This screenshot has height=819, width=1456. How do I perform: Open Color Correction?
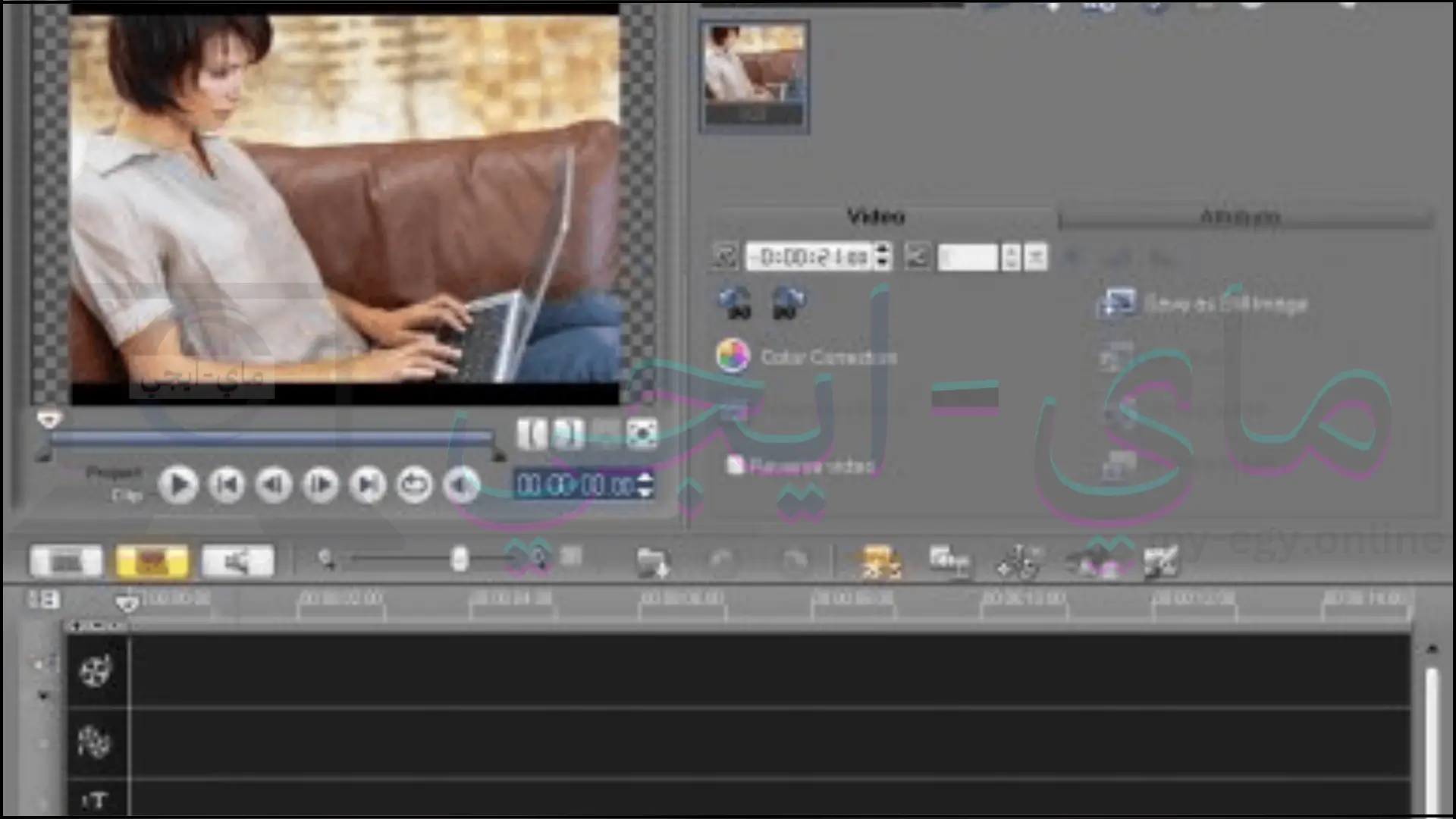[x=807, y=356]
